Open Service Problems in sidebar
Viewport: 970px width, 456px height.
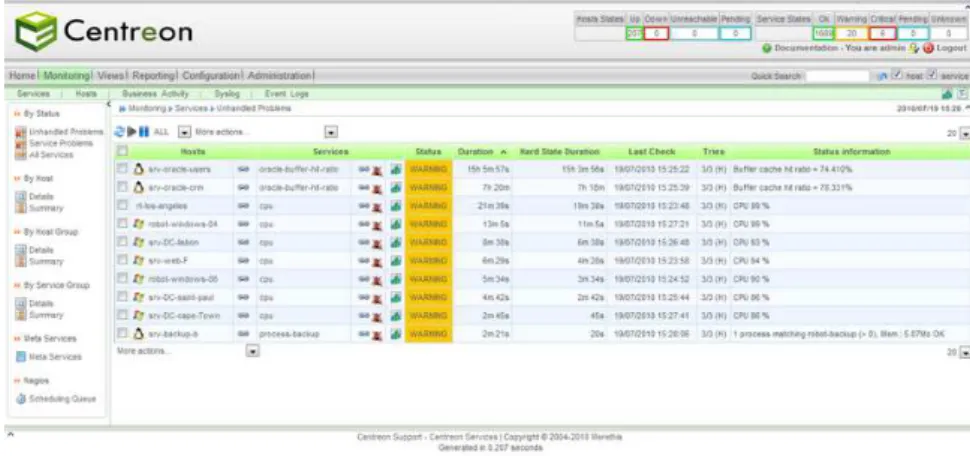point(61,143)
